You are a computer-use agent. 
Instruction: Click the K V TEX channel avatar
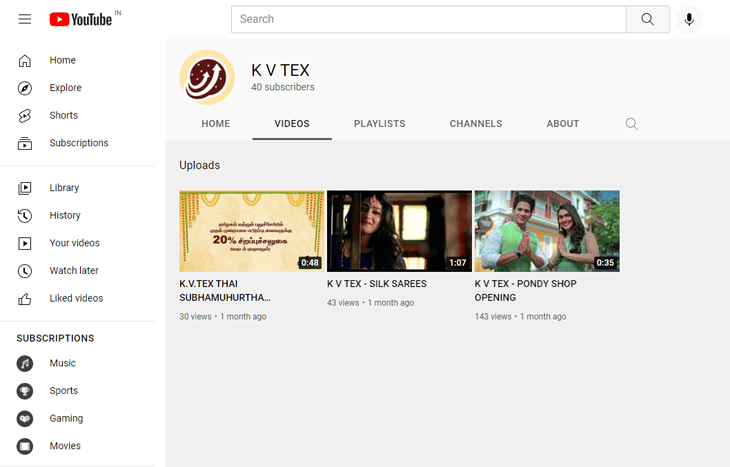[207, 77]
